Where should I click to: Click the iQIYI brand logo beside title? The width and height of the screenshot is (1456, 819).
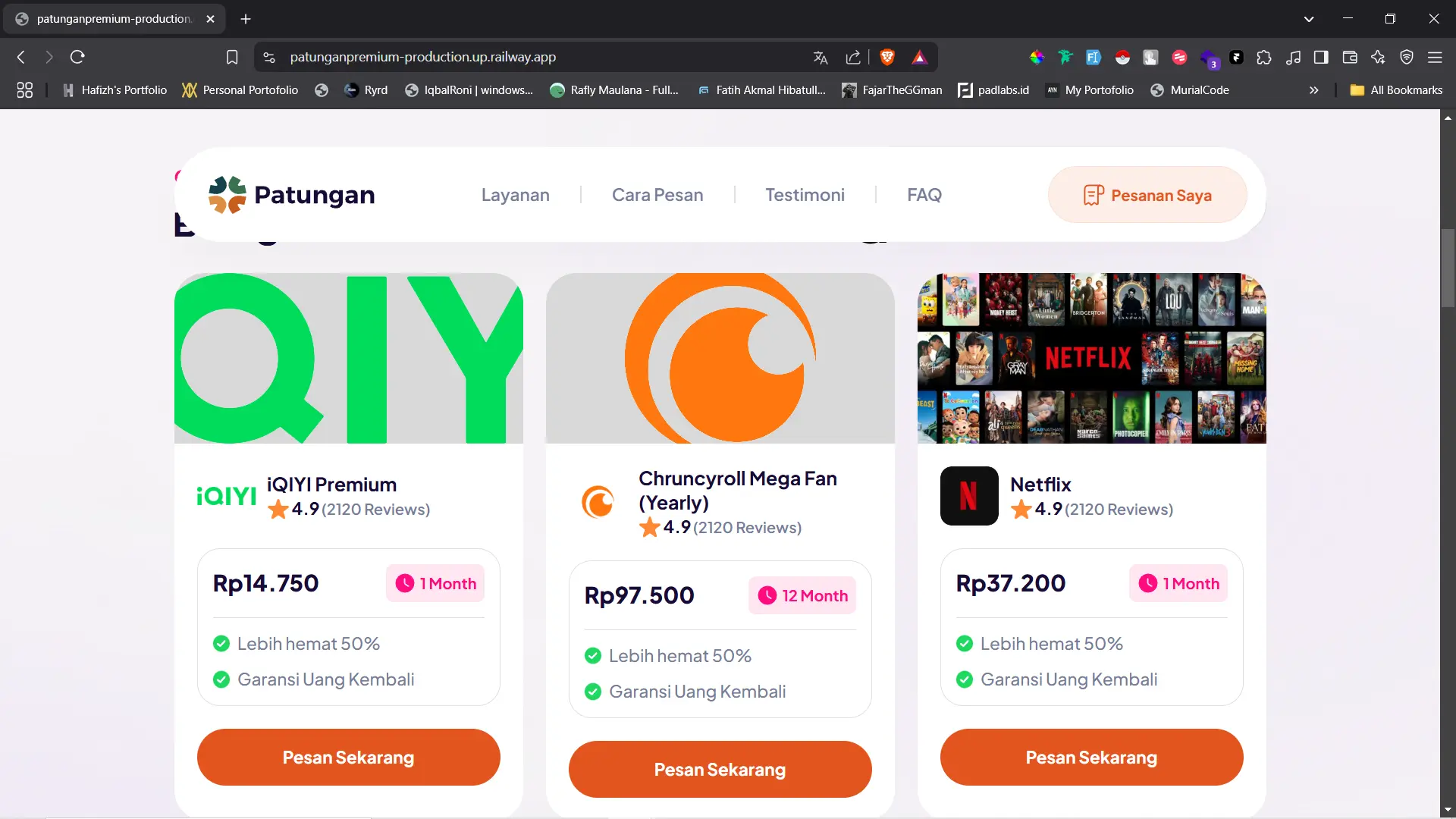[226, 496]
